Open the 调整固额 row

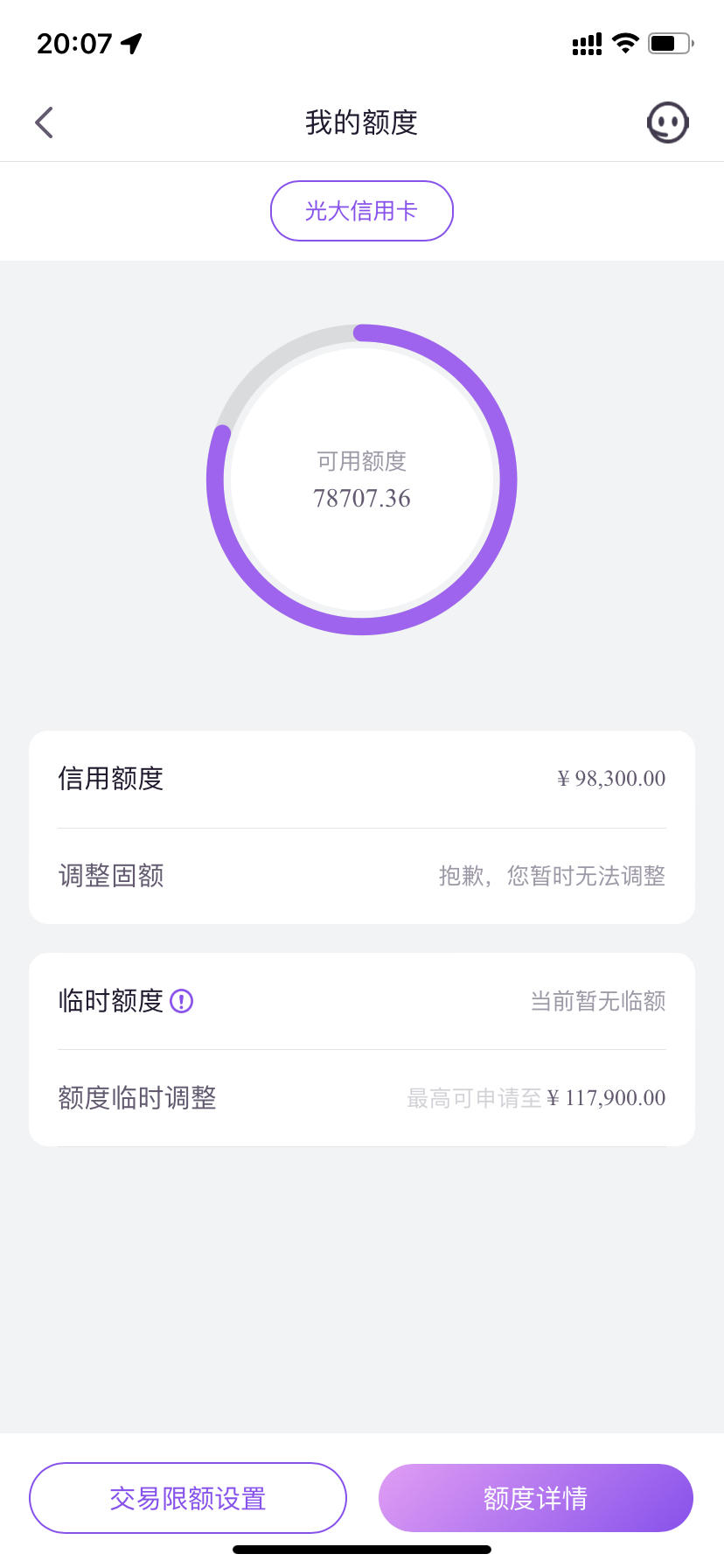[x=362, y=876]
